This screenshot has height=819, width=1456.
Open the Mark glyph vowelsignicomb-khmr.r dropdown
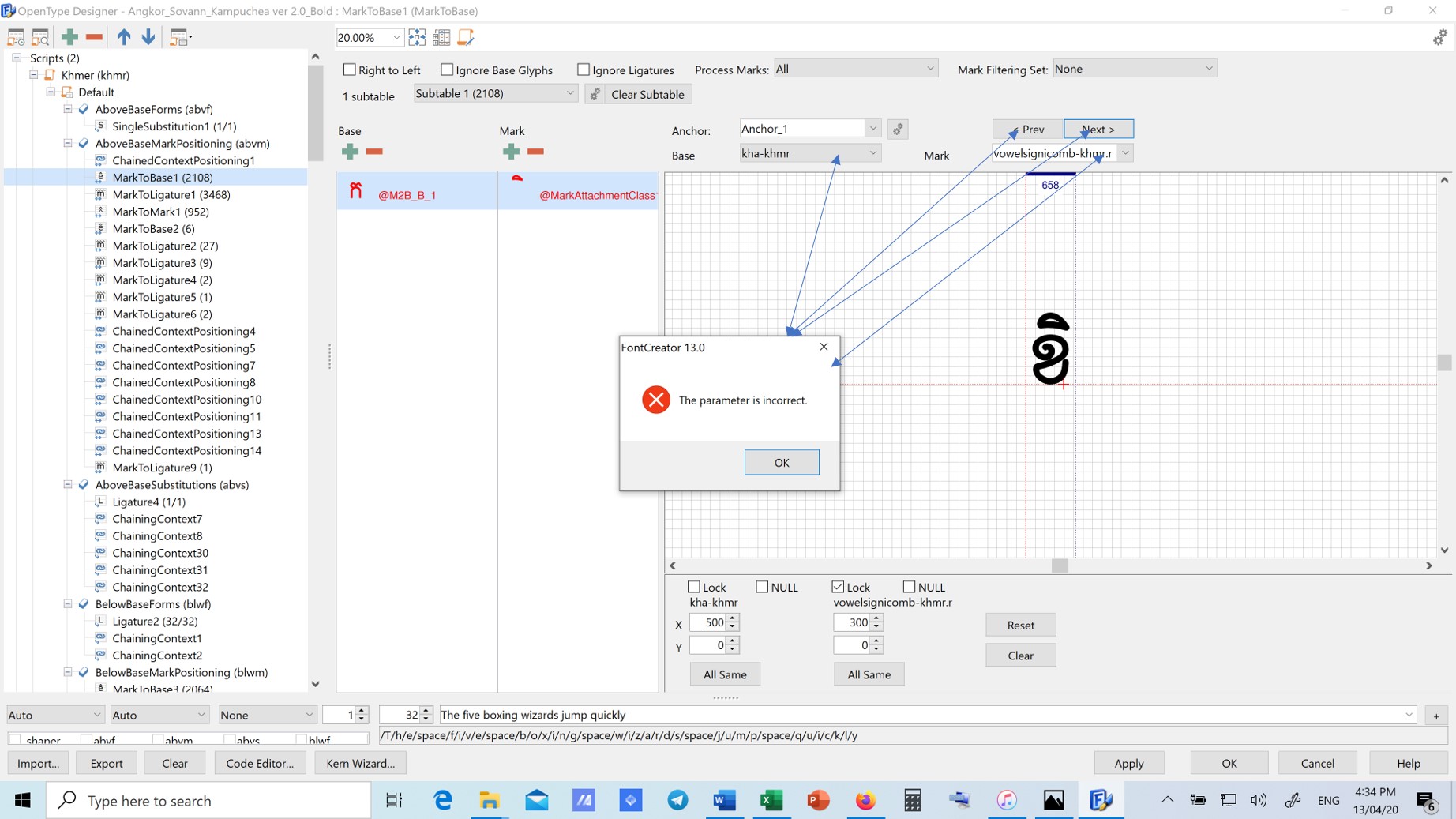[x=1125, y=153]
